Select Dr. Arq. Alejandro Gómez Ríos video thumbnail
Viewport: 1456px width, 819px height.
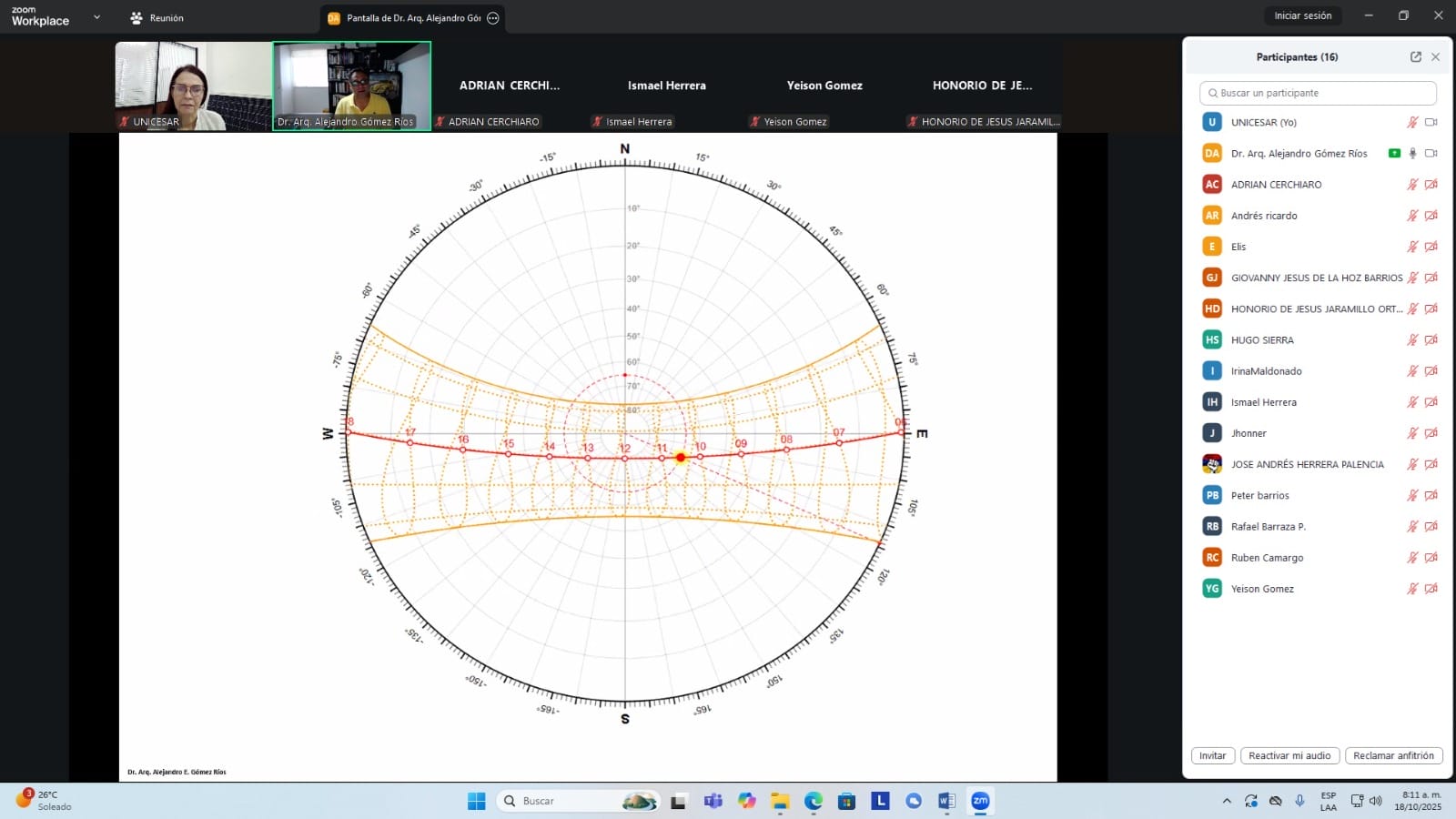tap(351, 86)
